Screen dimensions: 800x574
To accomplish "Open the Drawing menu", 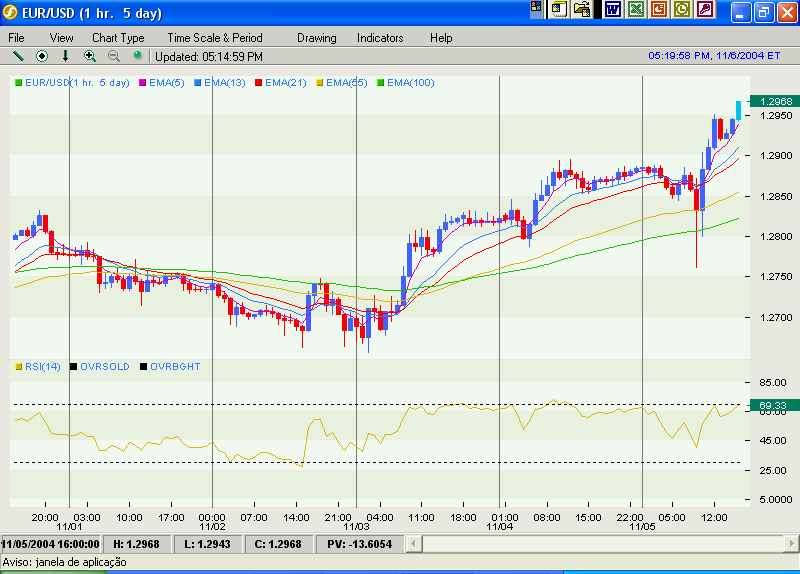I will pyautogui.click(x=316, y=38).
